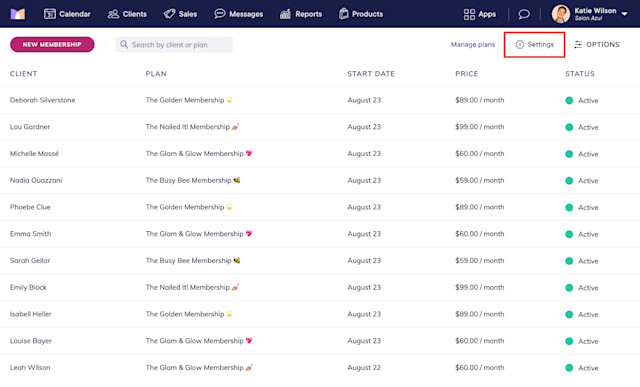Screen dimensions: 640x387
Task: Open Apps from the top bar label
Action: point(487,14)
